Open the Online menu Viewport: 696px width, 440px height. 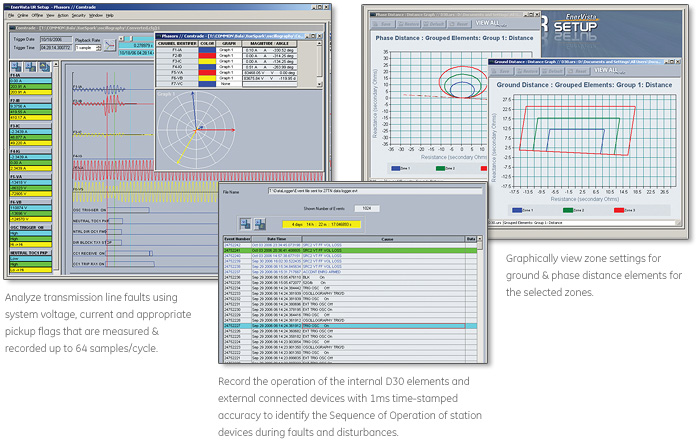click(x=23, y=16)
